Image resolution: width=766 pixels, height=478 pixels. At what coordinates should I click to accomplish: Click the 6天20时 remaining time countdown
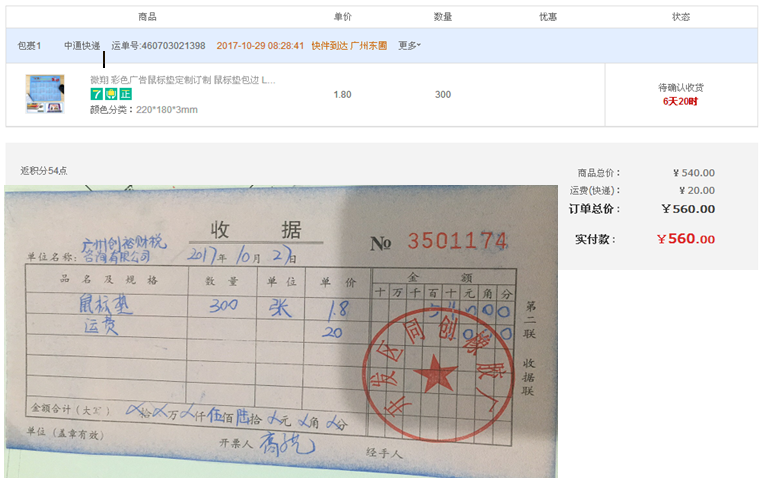point(681,101)
